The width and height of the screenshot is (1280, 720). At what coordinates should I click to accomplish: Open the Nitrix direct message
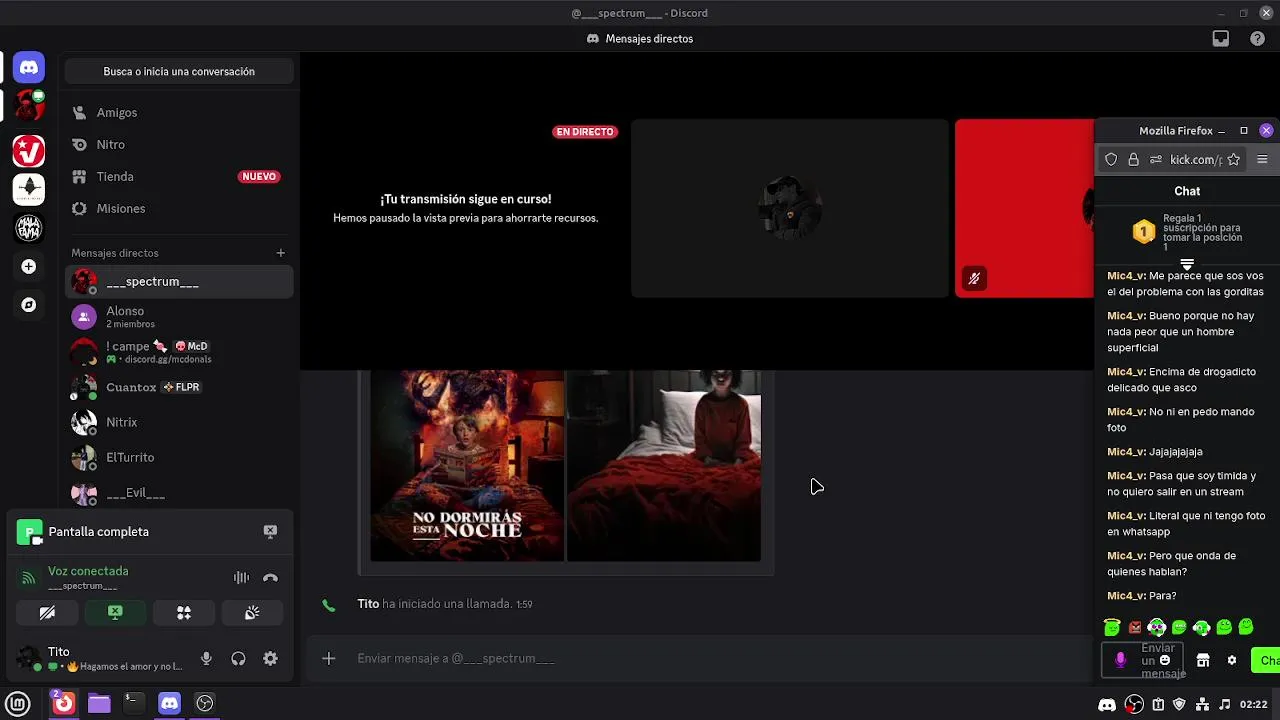pos(179,422)
